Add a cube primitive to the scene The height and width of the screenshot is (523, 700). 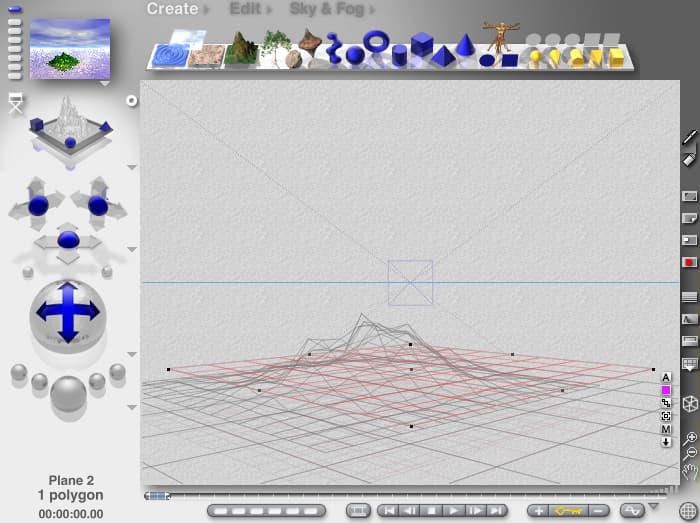(x=421, y=45)
